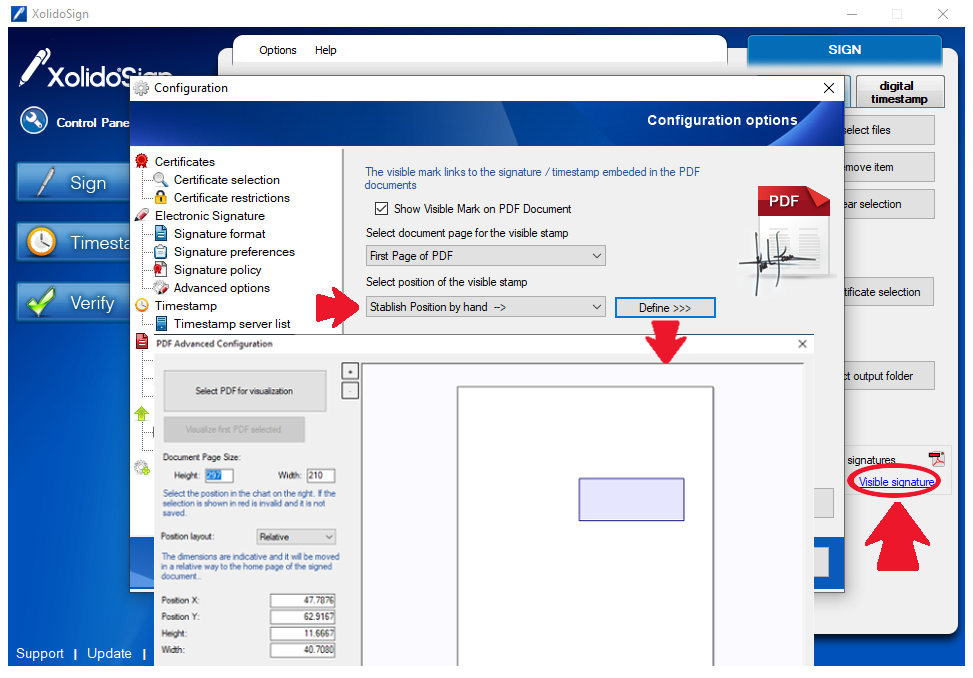Click Timestamp server list icon

coord(161,323)
